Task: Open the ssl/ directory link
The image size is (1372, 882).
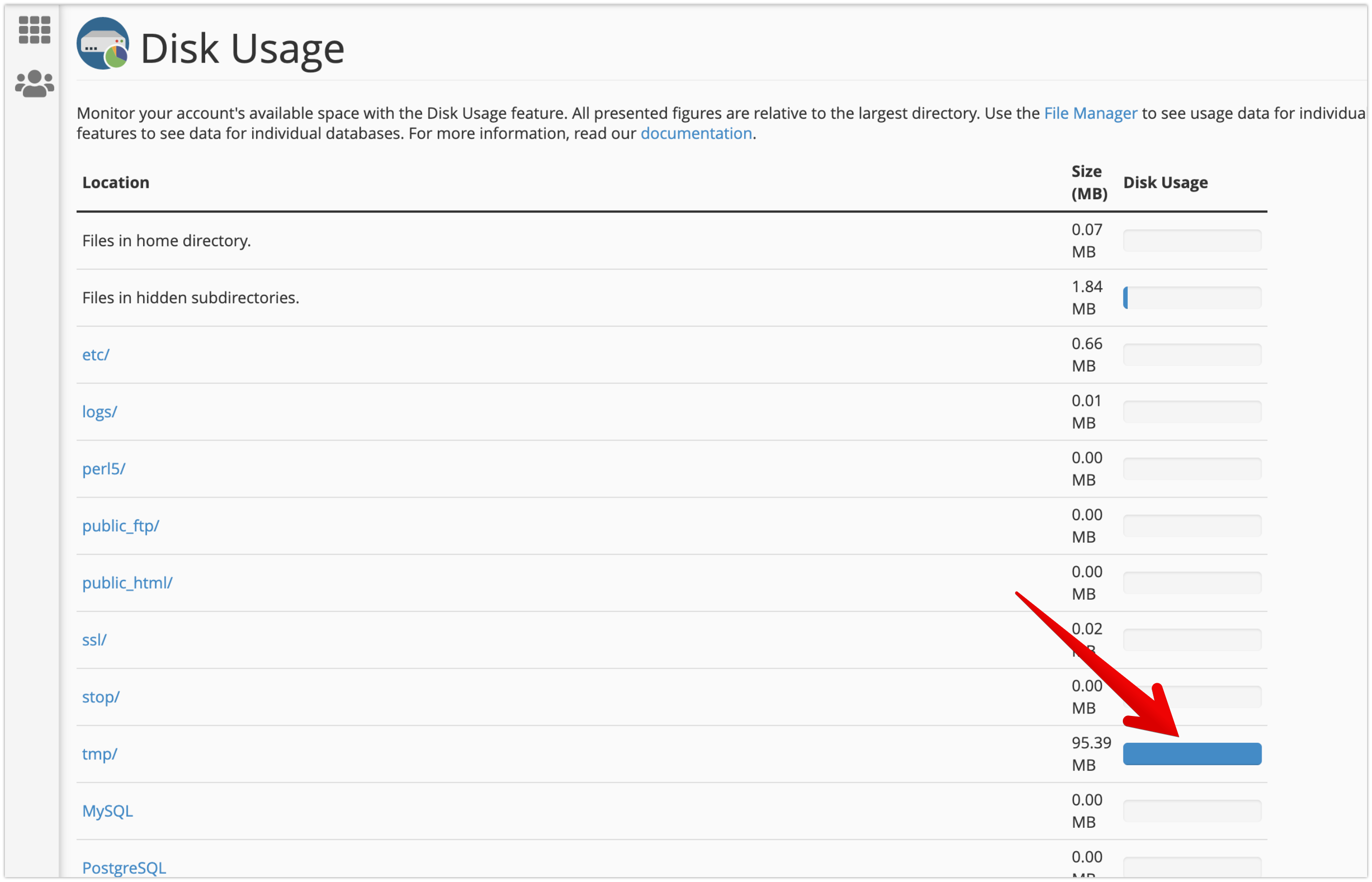Action: click(94, 640)
